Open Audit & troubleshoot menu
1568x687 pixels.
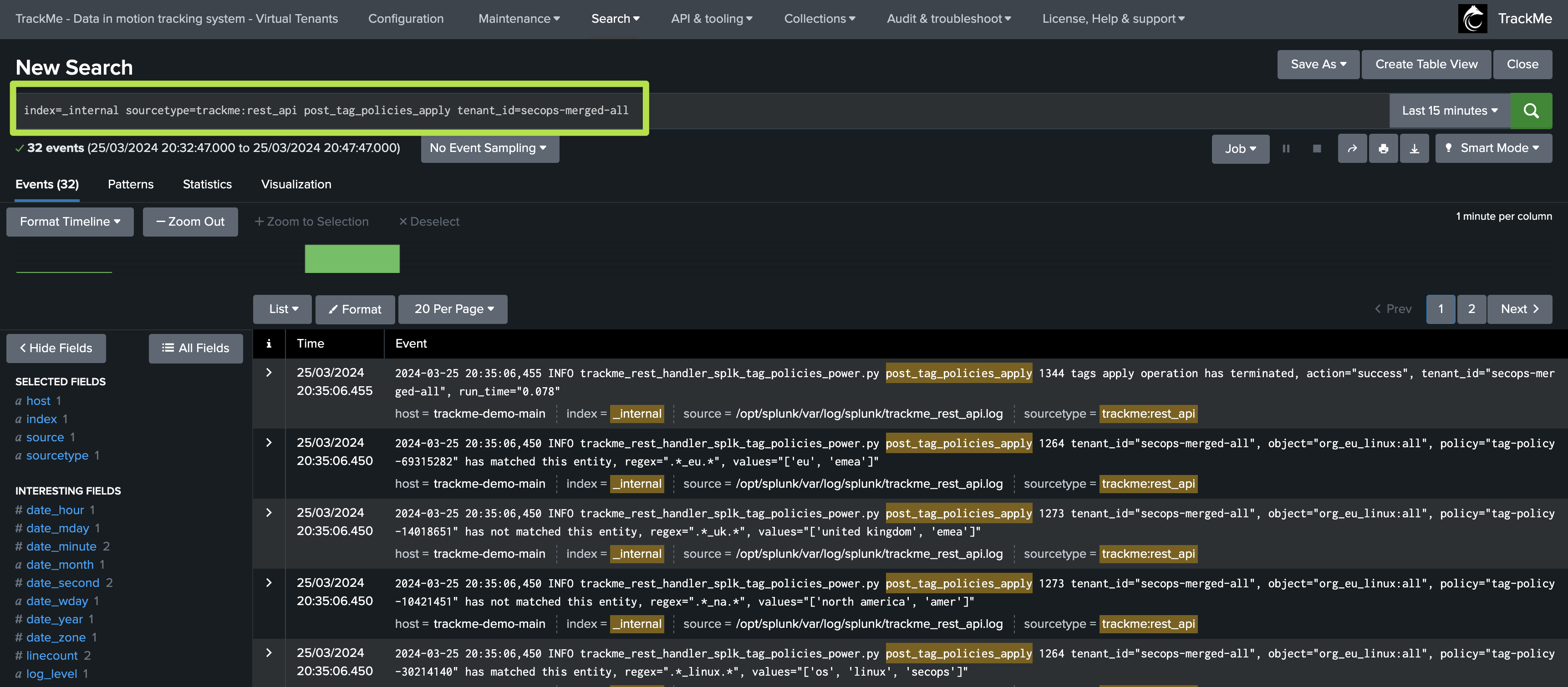(x=948, y=19)
